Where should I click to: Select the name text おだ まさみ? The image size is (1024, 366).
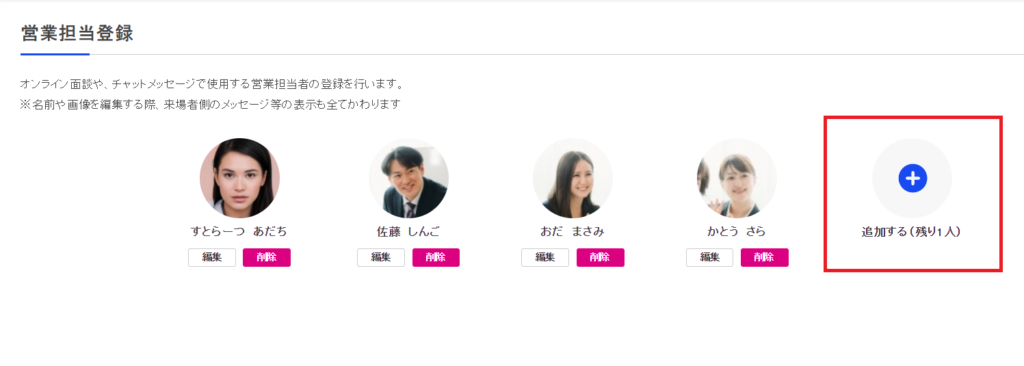coord(573,231)
